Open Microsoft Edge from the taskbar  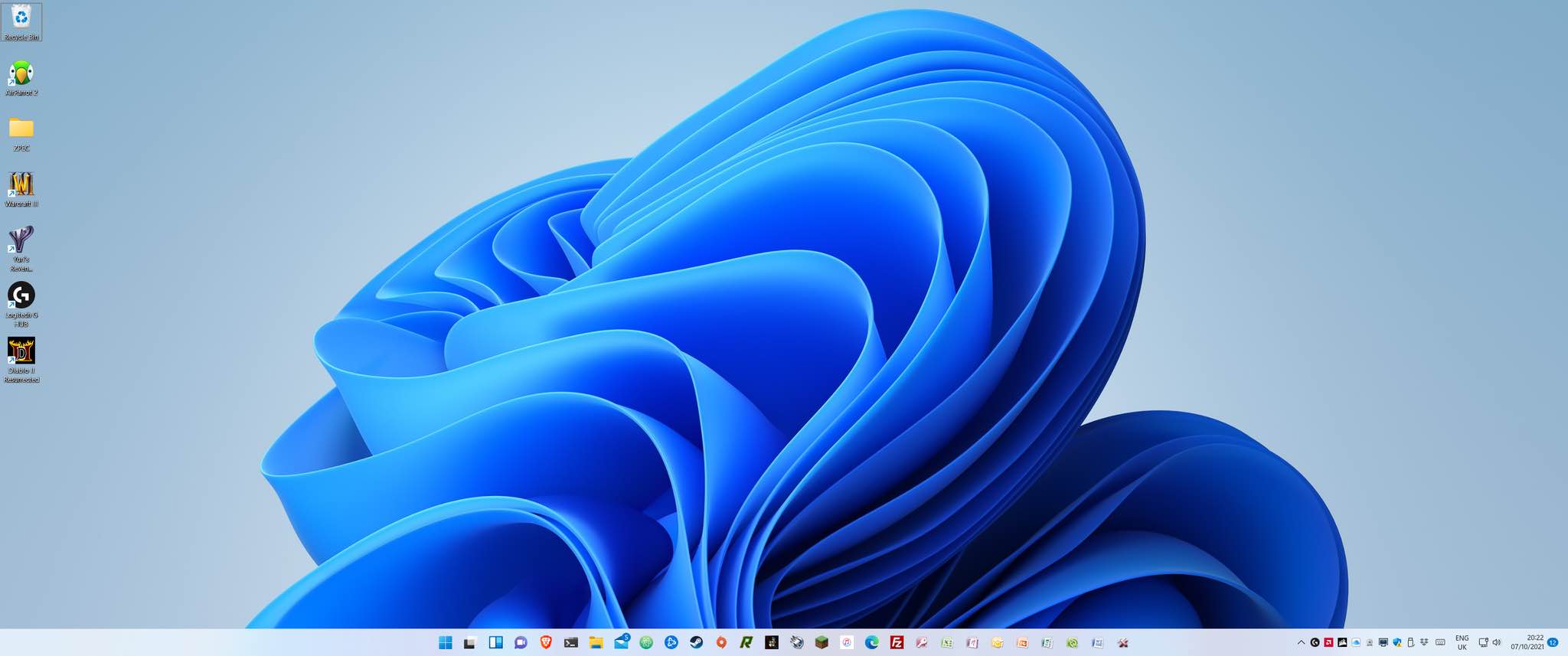coord(871,643)
